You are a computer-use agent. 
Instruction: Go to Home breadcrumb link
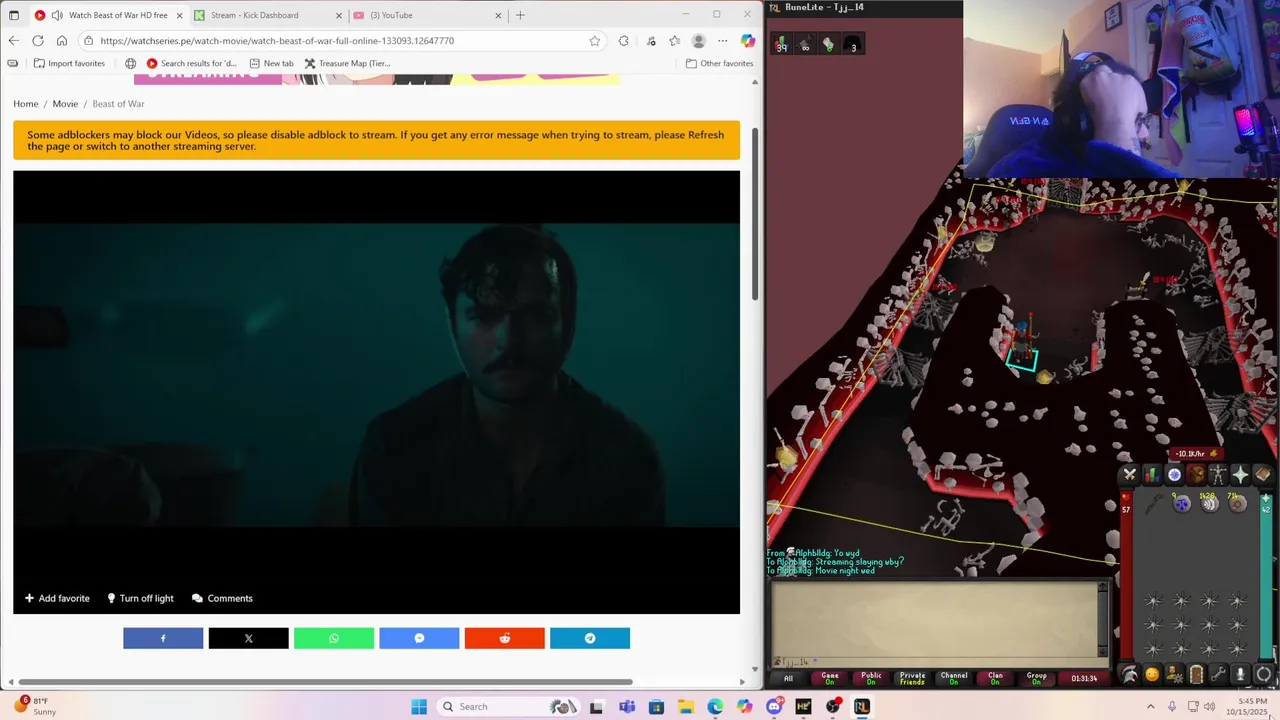tap(26, 104)
